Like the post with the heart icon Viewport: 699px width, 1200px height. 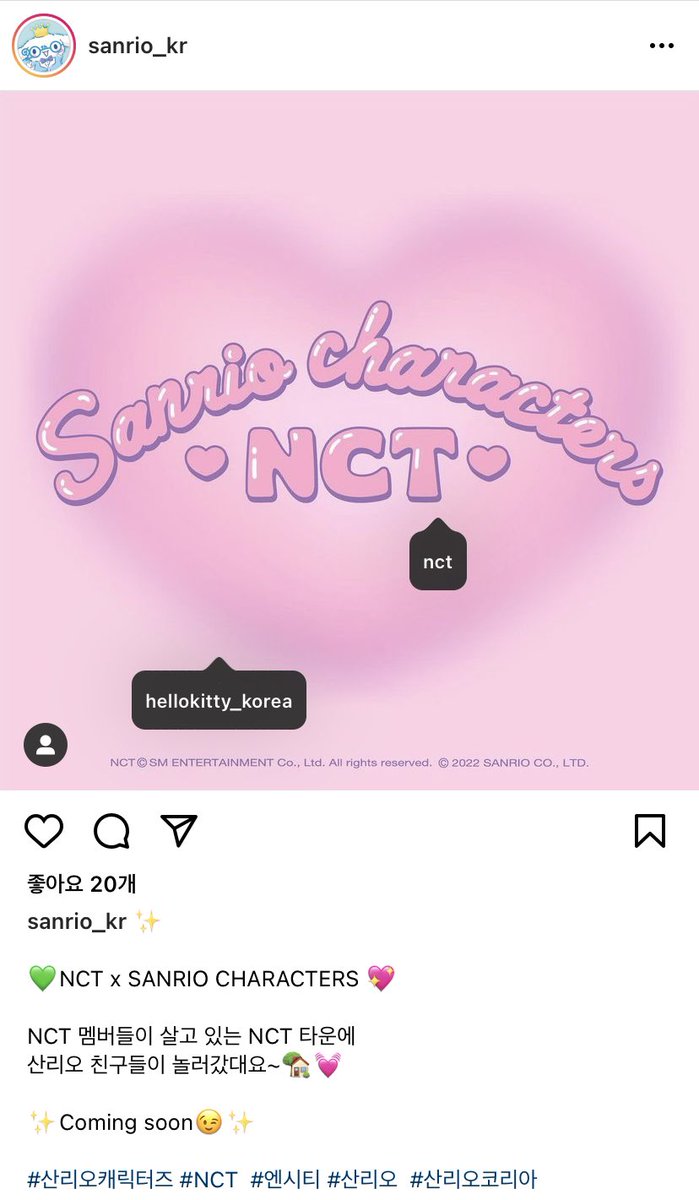tap(44, 831)
